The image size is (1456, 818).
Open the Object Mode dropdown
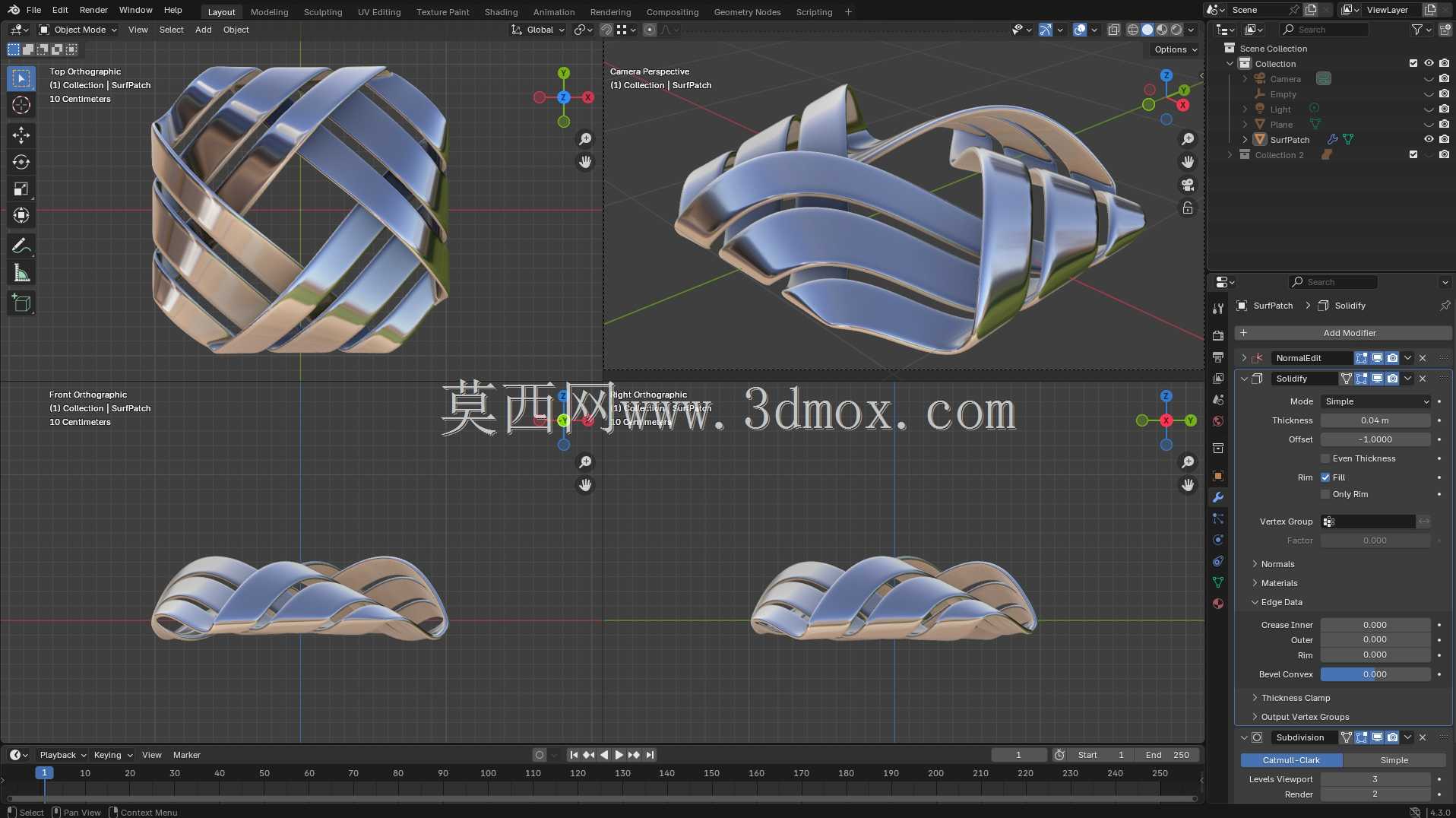click(x=78, y=30)
